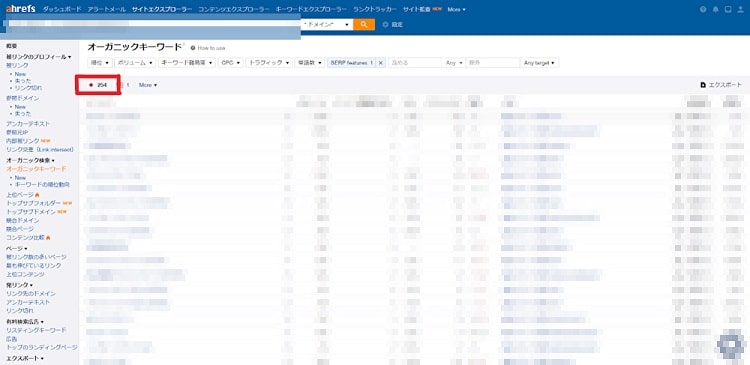Open 競合ドメイン in the sidebar

pos(22,221)
